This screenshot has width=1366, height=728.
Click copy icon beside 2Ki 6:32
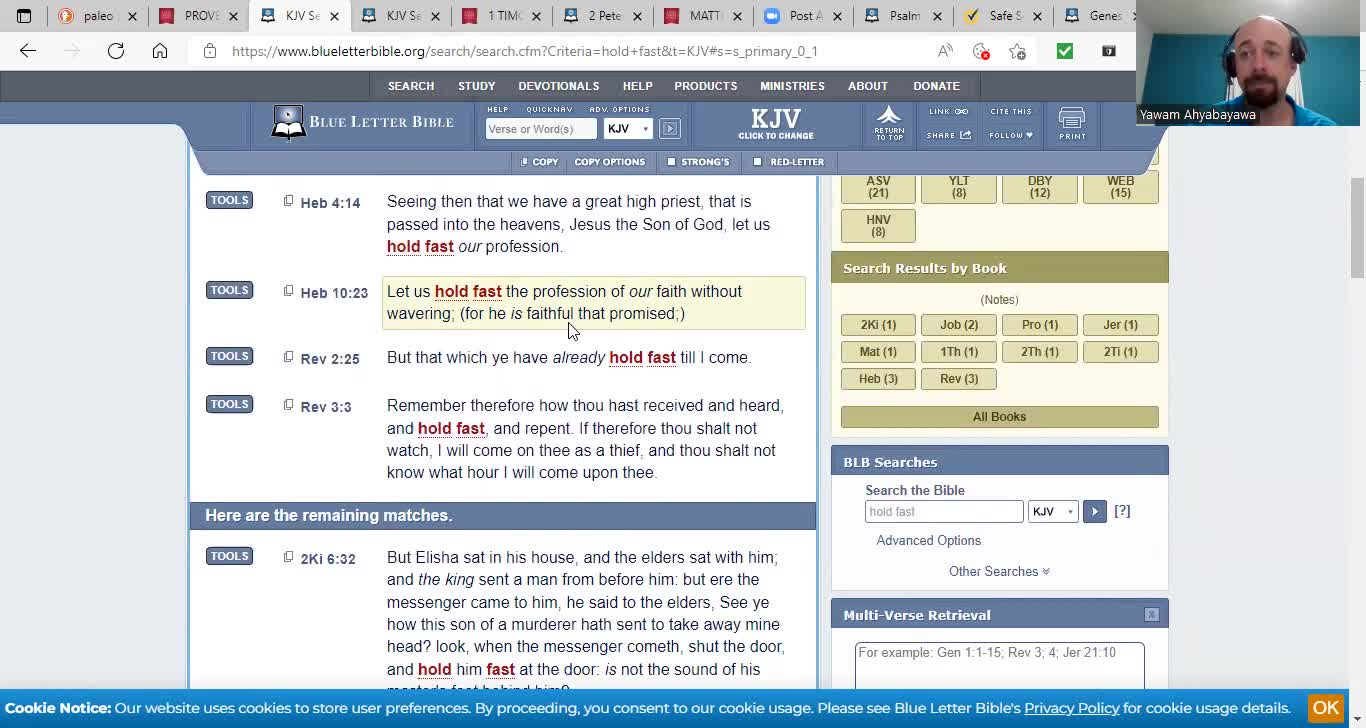point(288,557)
